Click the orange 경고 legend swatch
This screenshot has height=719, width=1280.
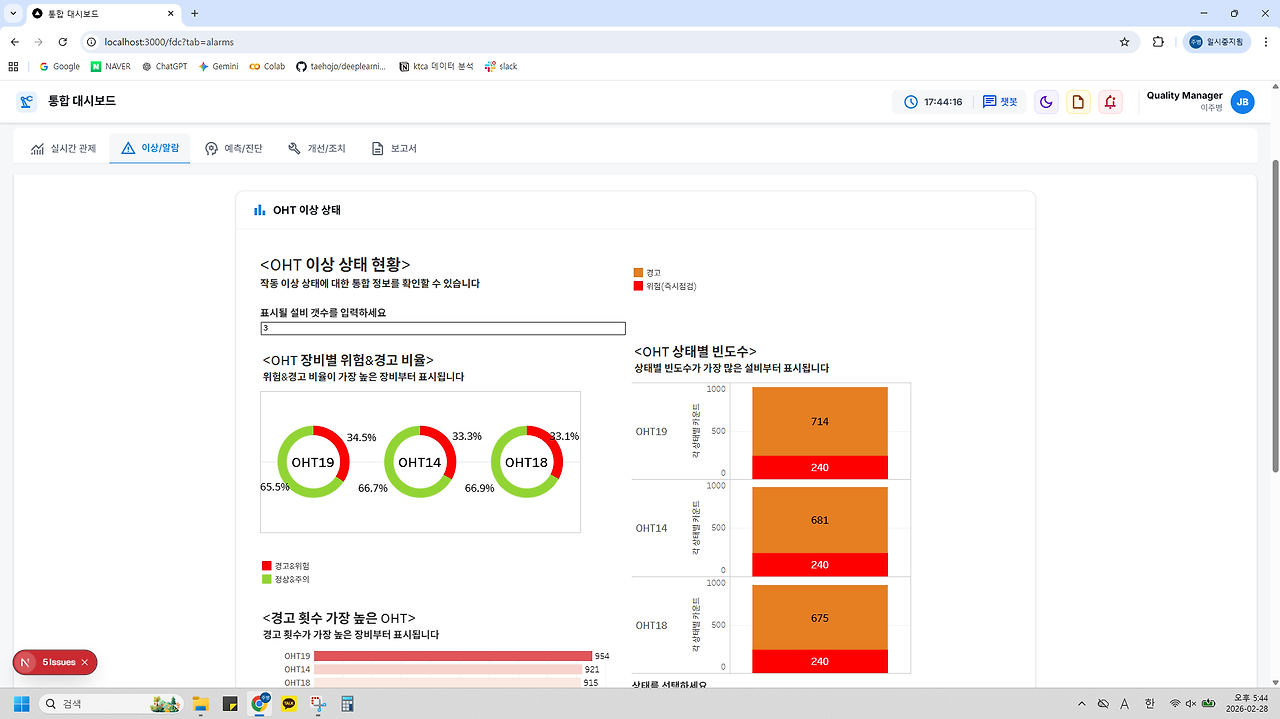pyautogui.click(x=638, y=272)
